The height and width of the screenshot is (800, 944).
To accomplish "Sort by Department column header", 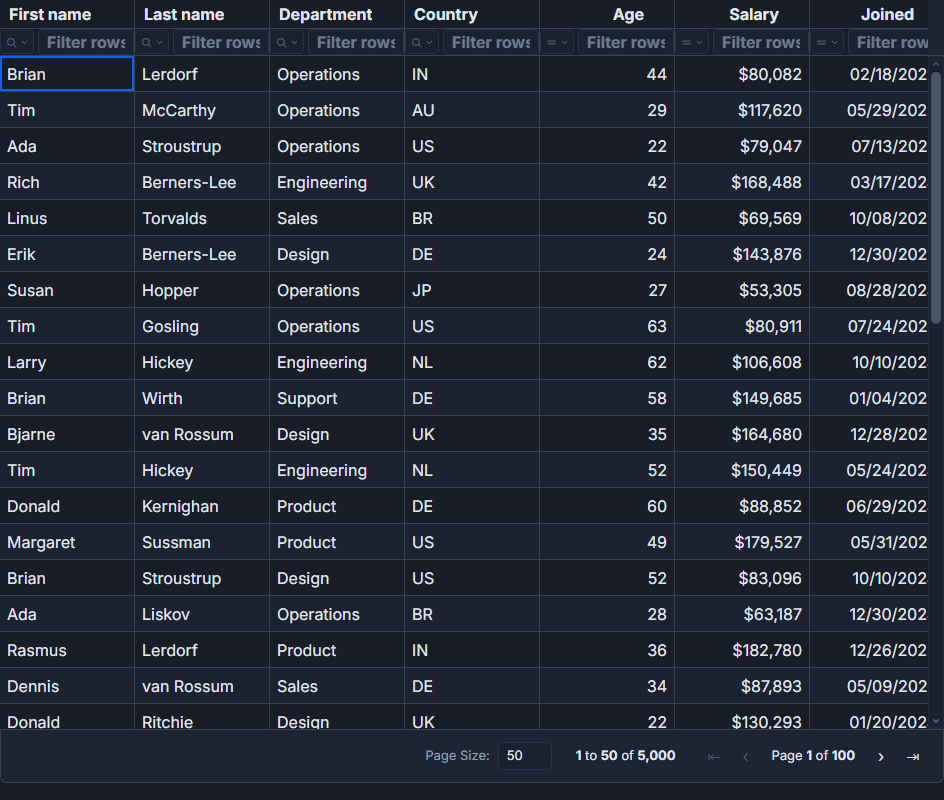I will tap(337, 14).
